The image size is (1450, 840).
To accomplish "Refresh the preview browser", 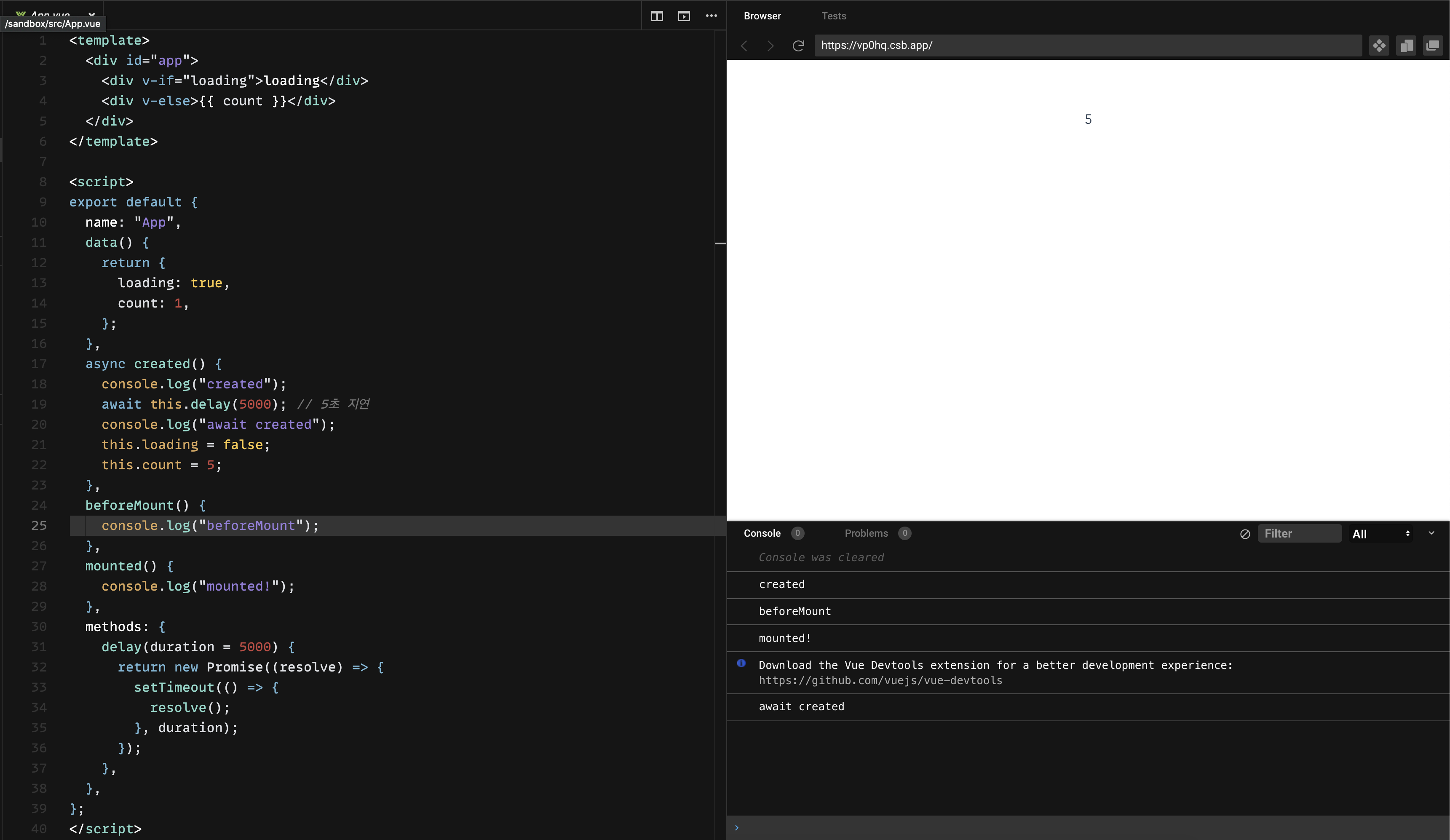I will (798, 45).
